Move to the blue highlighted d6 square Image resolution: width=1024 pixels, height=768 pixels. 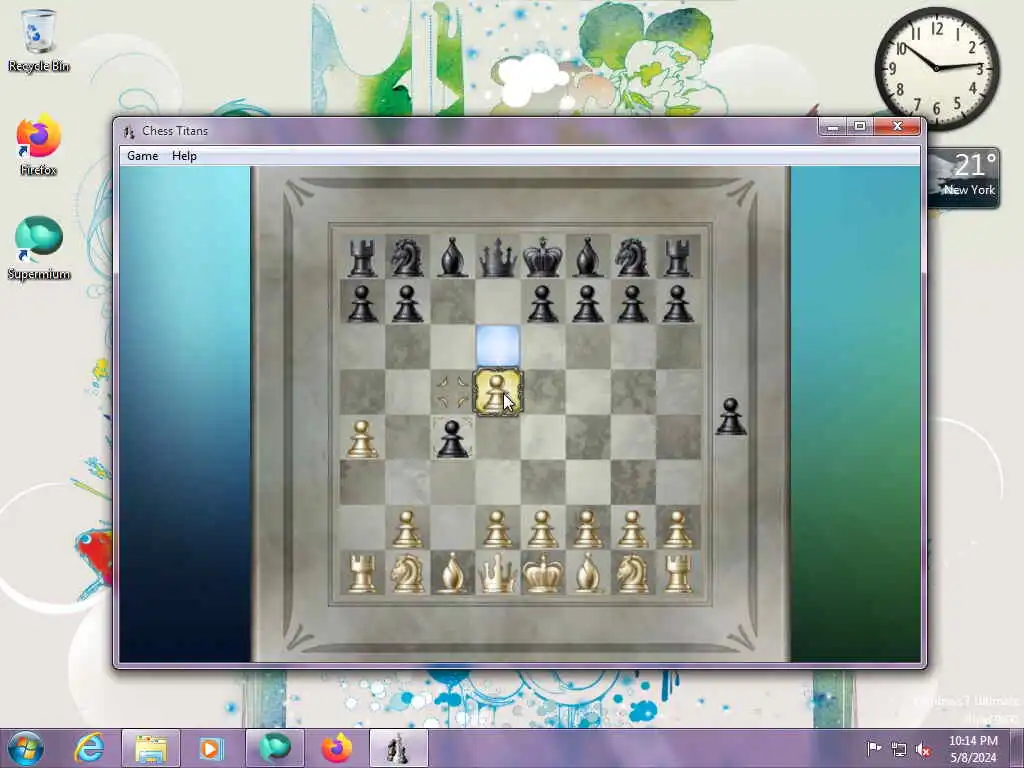pos(498,347)
